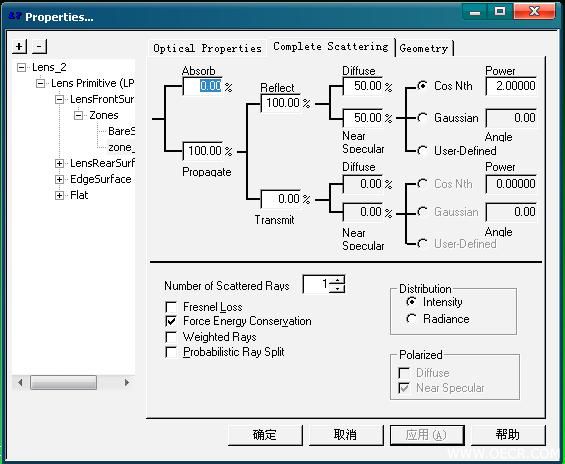
Task: Click the tree scrollbar left arrow
Action: click(x=21, y=382)
